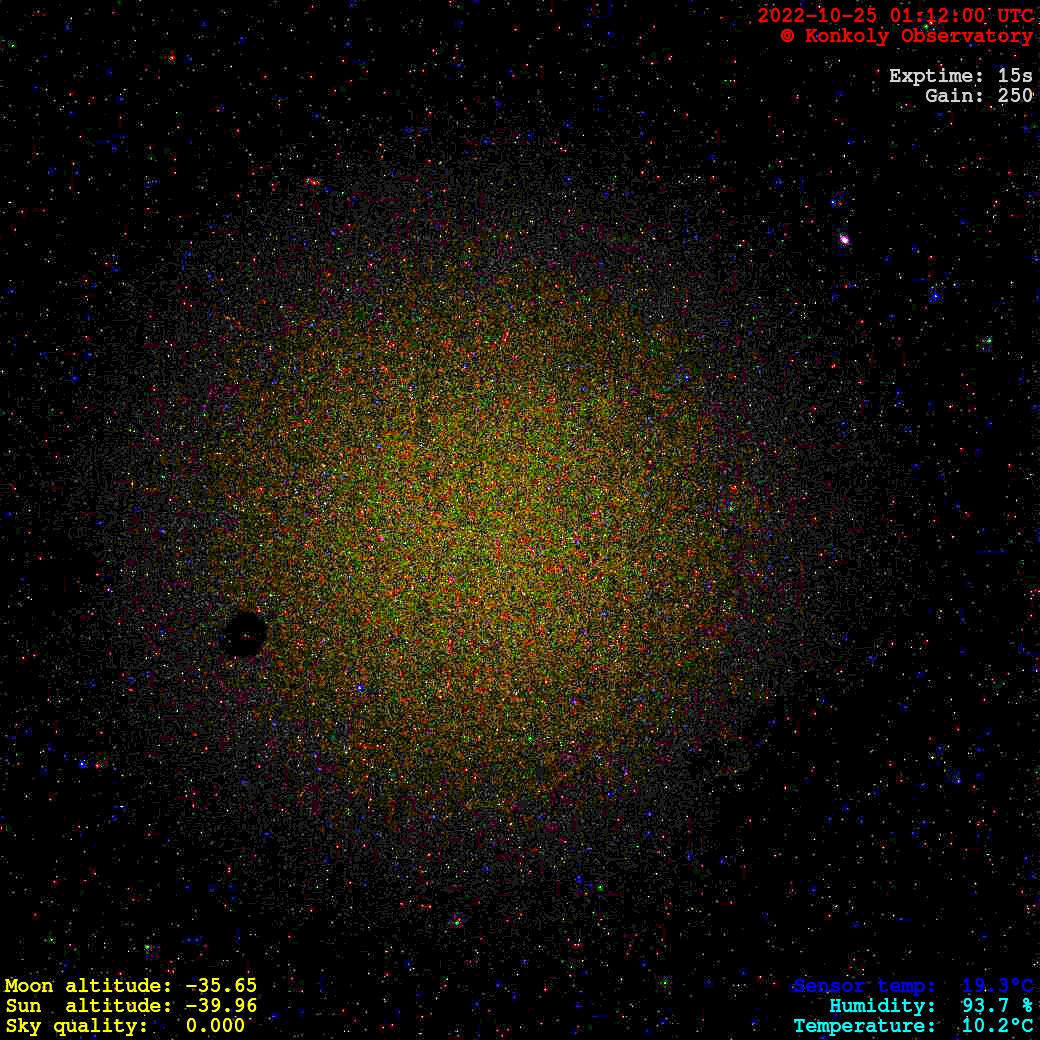Click the Gain 250 reading
Screen dimensions: 1040x1040
click(x=978, y=96)
